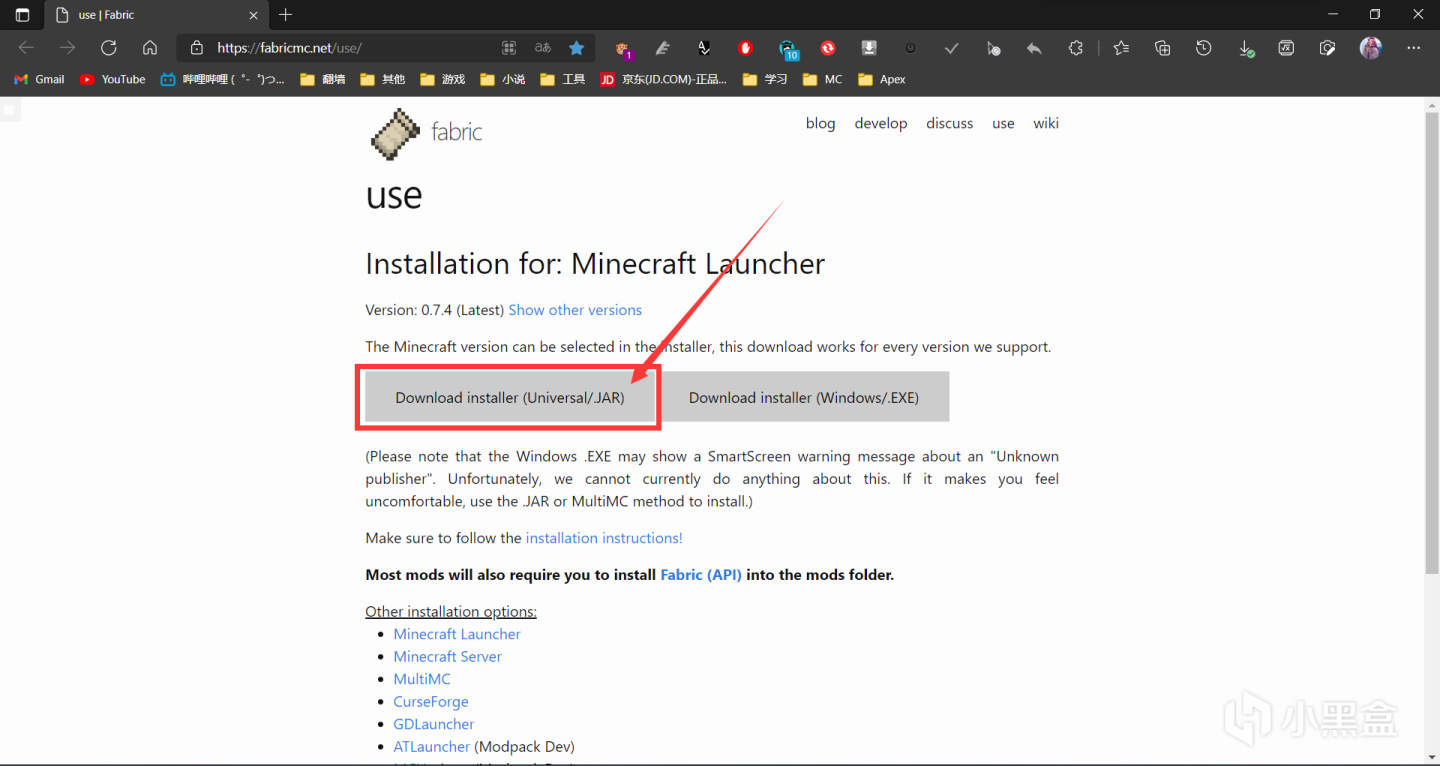Create a QR code for this page
The image size is (1440, 766).
pos(509,48)
